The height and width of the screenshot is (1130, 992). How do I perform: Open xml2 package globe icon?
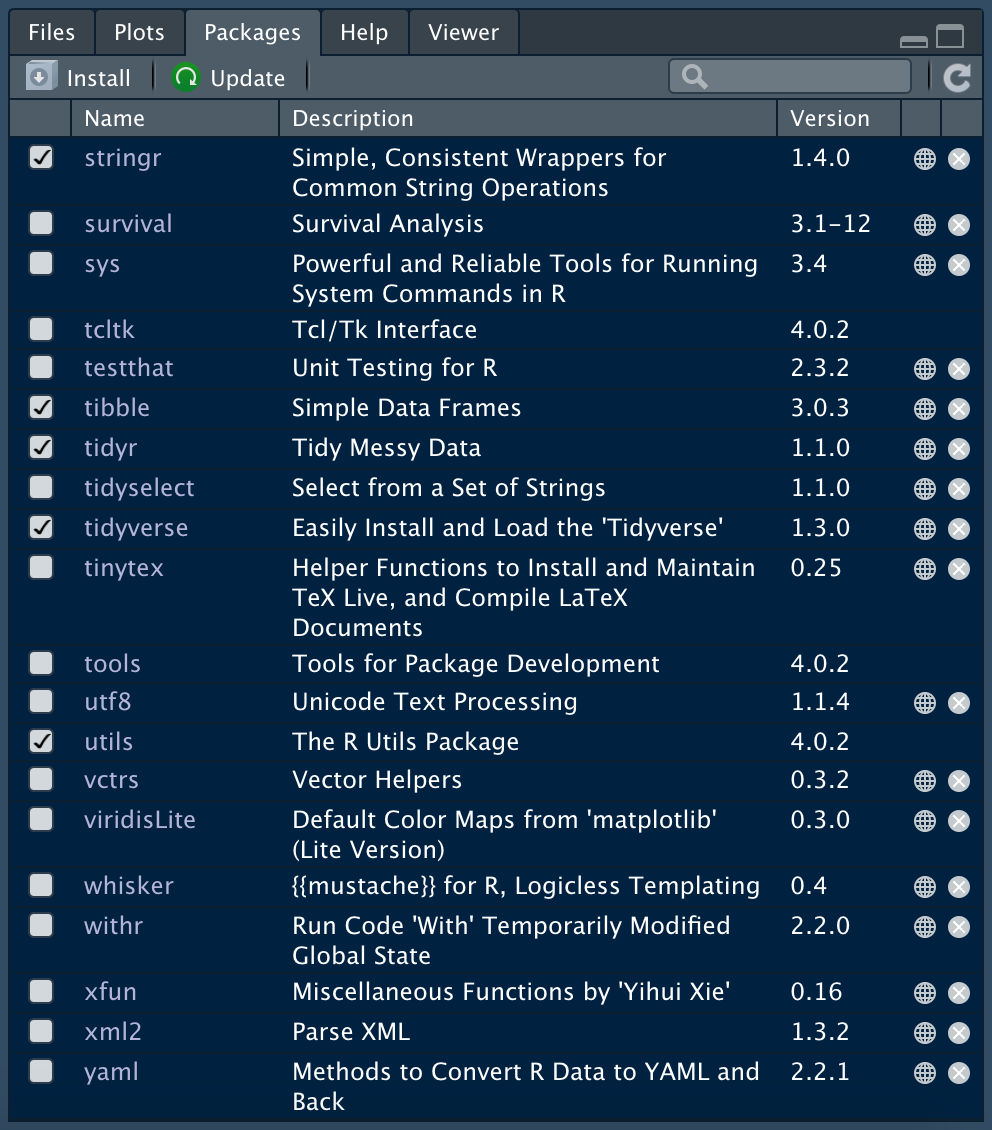point(924,1033)
